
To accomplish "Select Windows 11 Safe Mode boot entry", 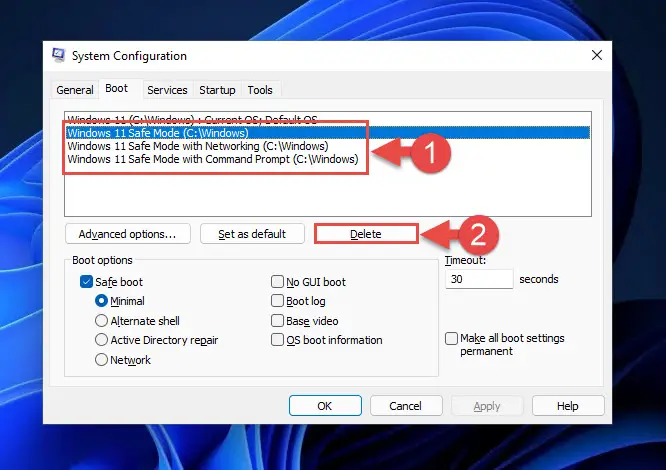I will [x=328, y=133].
